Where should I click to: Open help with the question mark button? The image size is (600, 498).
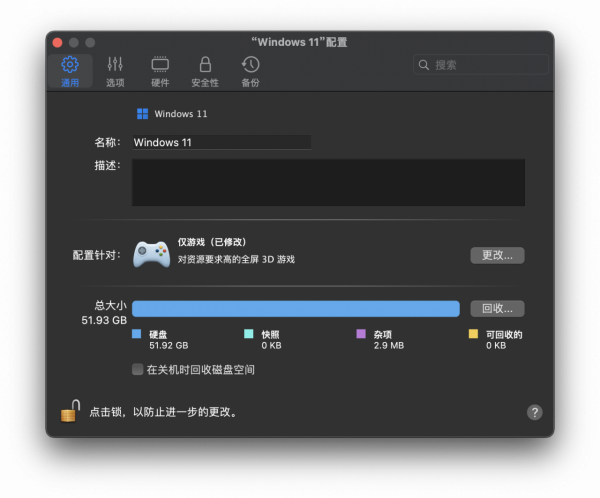535,412
